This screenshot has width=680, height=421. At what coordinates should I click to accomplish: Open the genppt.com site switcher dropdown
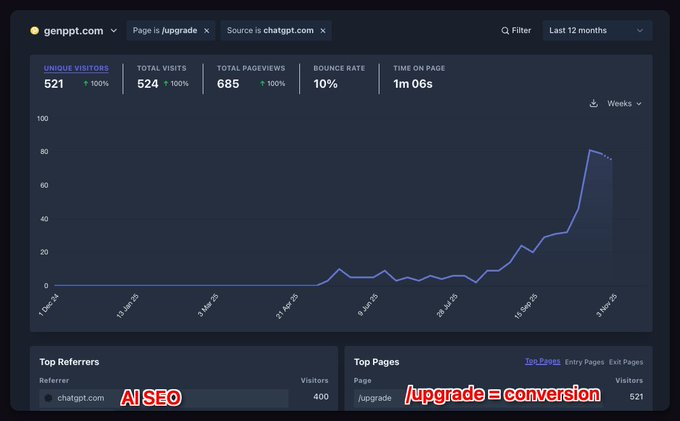[x=74, y=31]
